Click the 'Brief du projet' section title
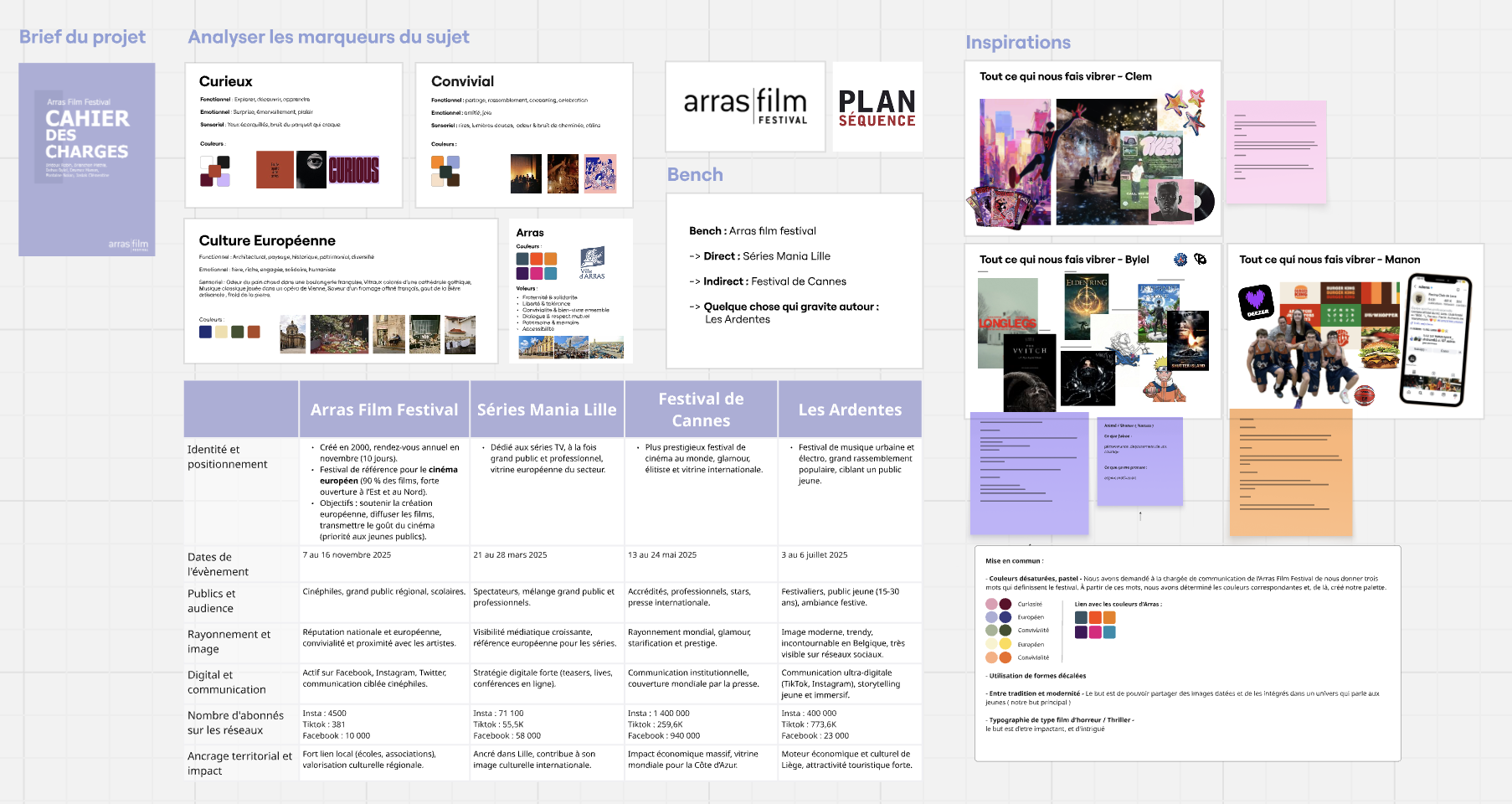This screenshot has height=804, width=1512. coord(82,37)
